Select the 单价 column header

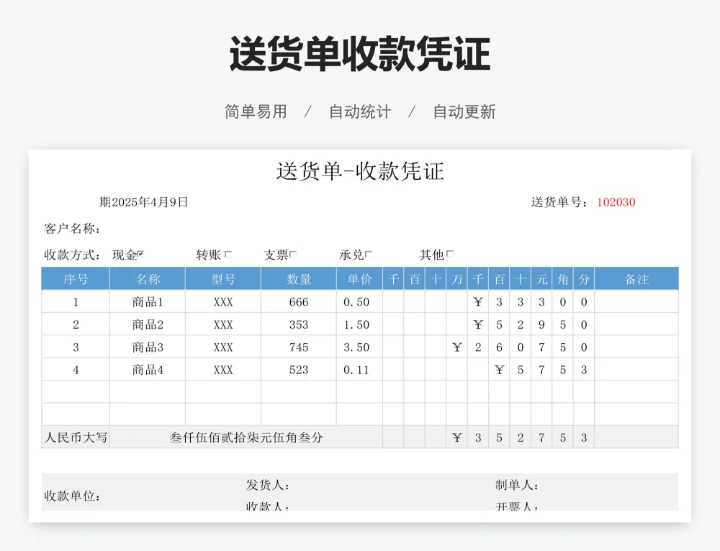pos(360,279)
